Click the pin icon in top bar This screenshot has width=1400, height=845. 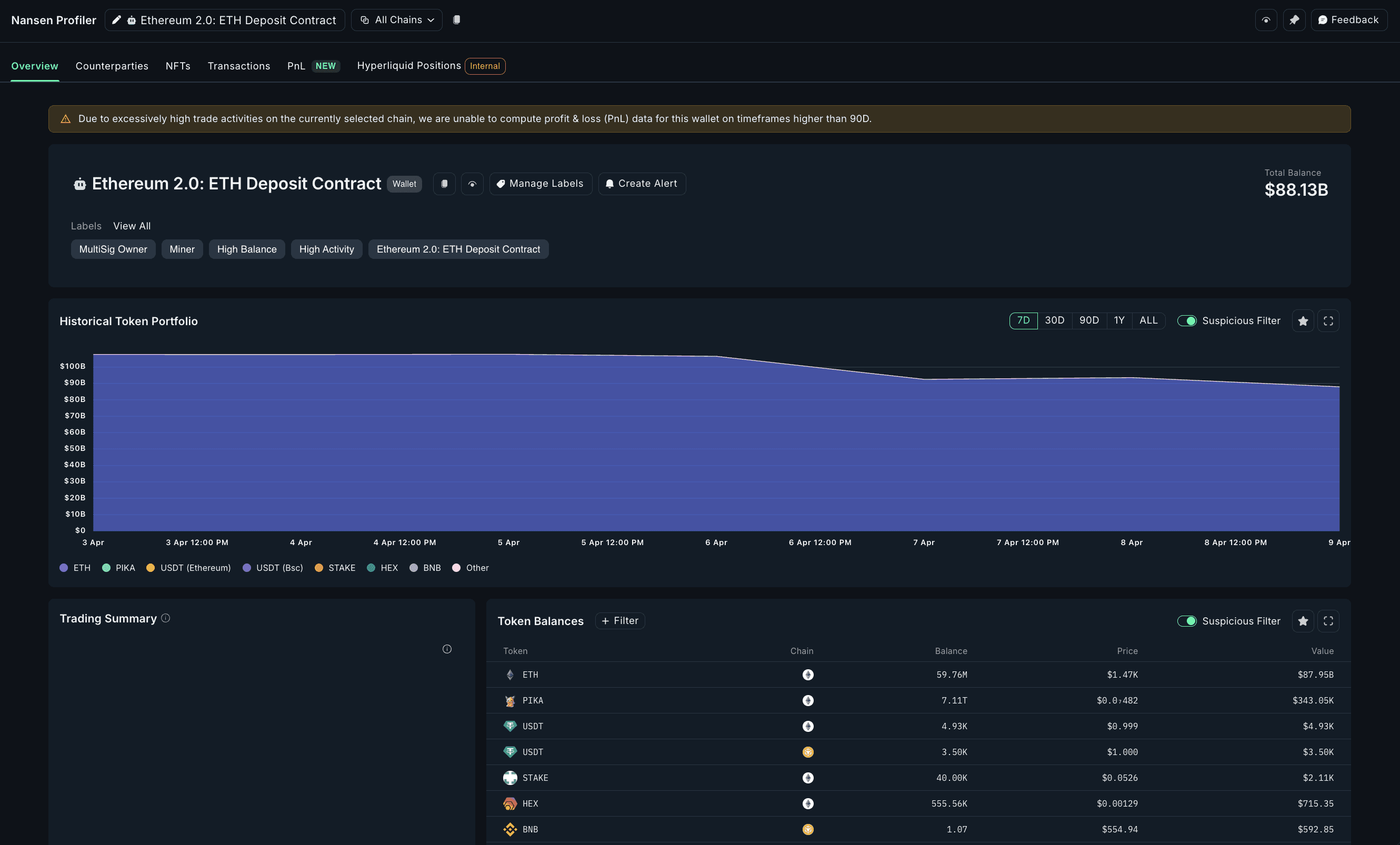1294,20
